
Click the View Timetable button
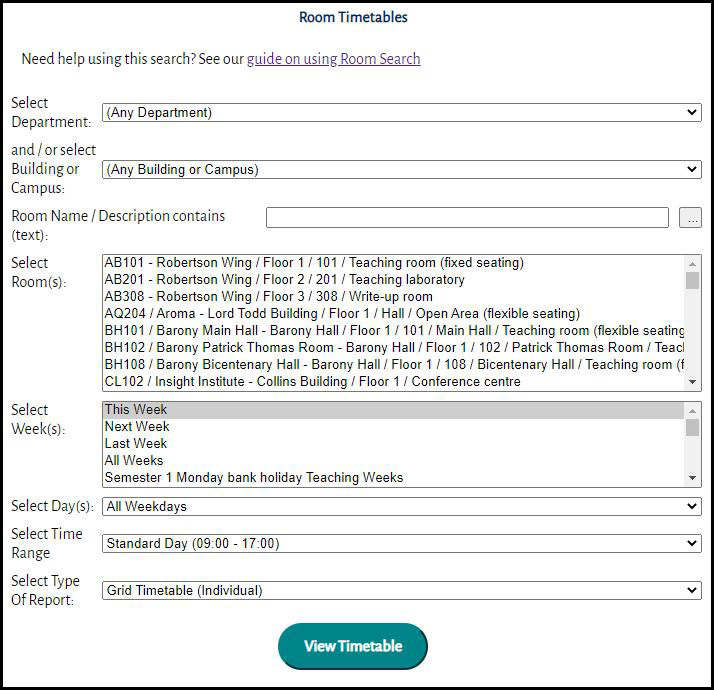pos(352,646)
